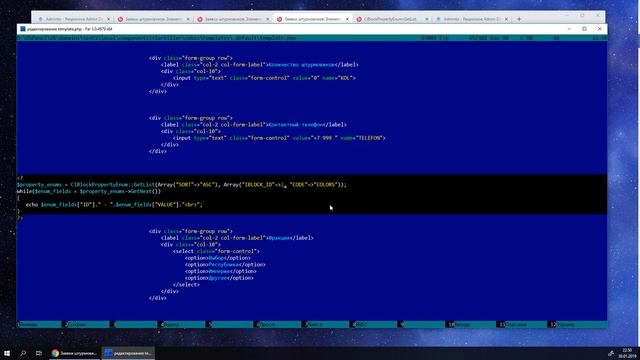The height and width of the screenshot is (360, 640).
Task: Click the while GetNext() loop line
Action: point(89,191)
